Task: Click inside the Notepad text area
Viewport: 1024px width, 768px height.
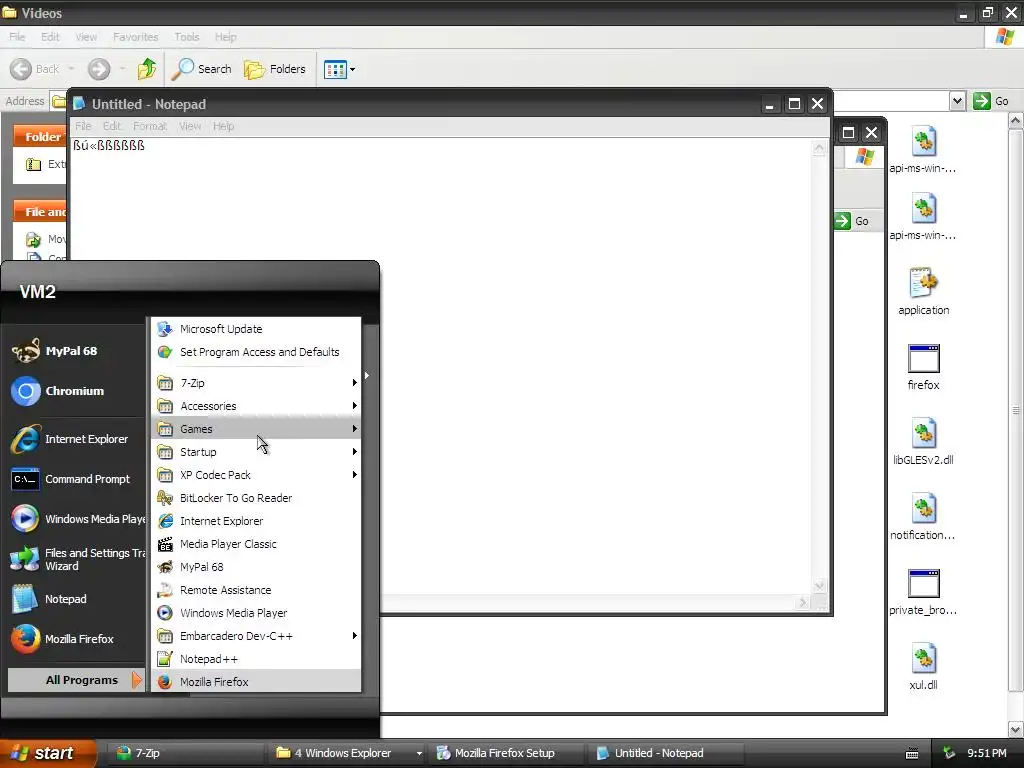Action: (x=441, y=366)
